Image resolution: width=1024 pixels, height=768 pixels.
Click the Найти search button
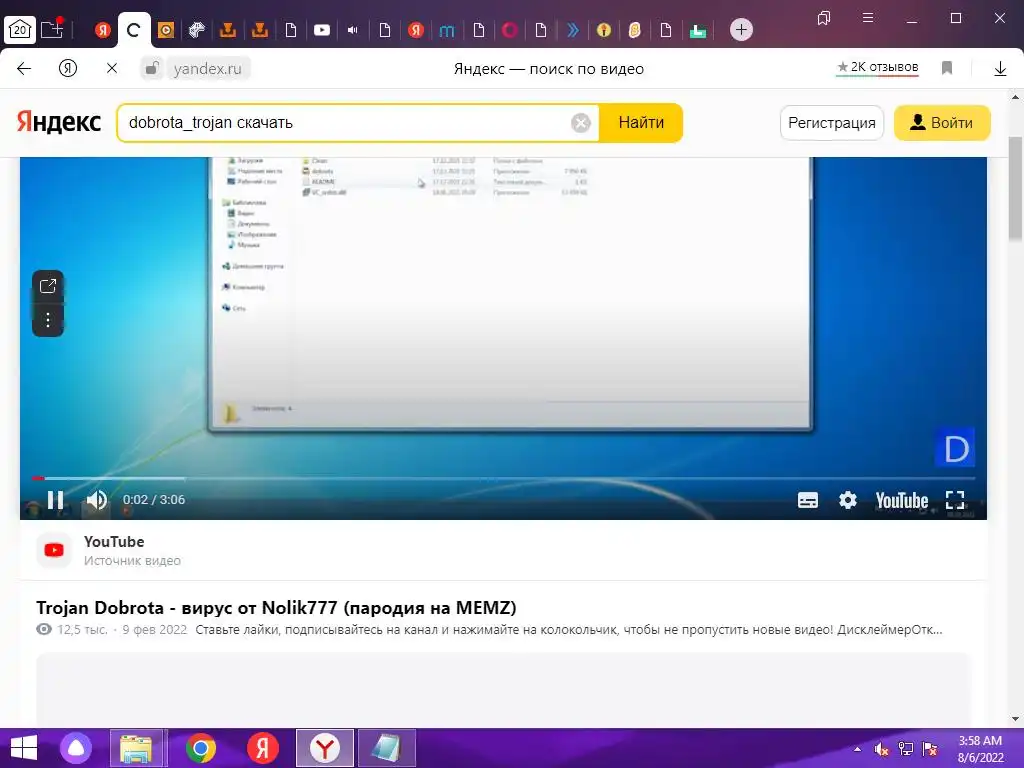coord(641,123)
